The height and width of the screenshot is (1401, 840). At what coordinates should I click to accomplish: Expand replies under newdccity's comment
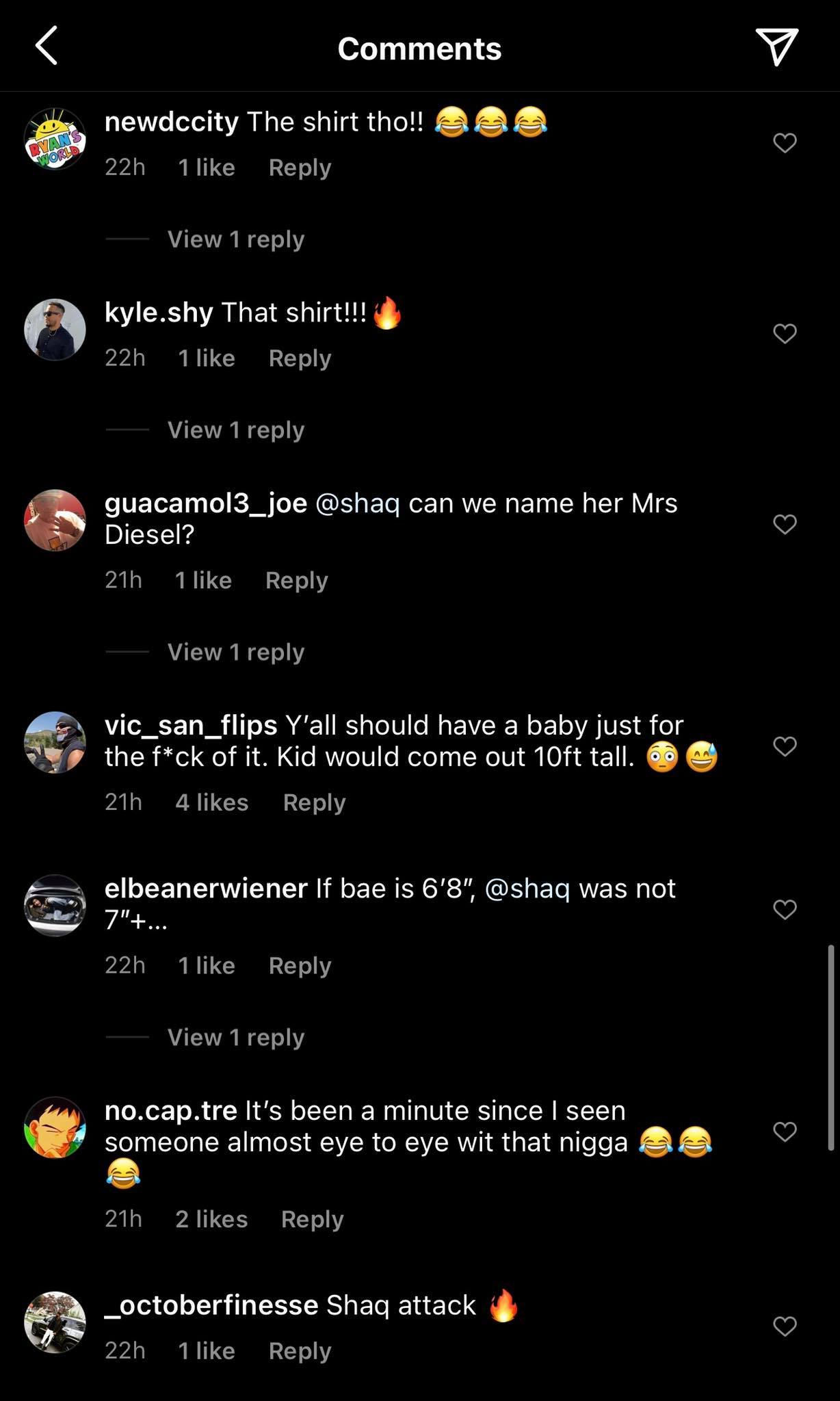pyautogui.click(x=235, y=239)
